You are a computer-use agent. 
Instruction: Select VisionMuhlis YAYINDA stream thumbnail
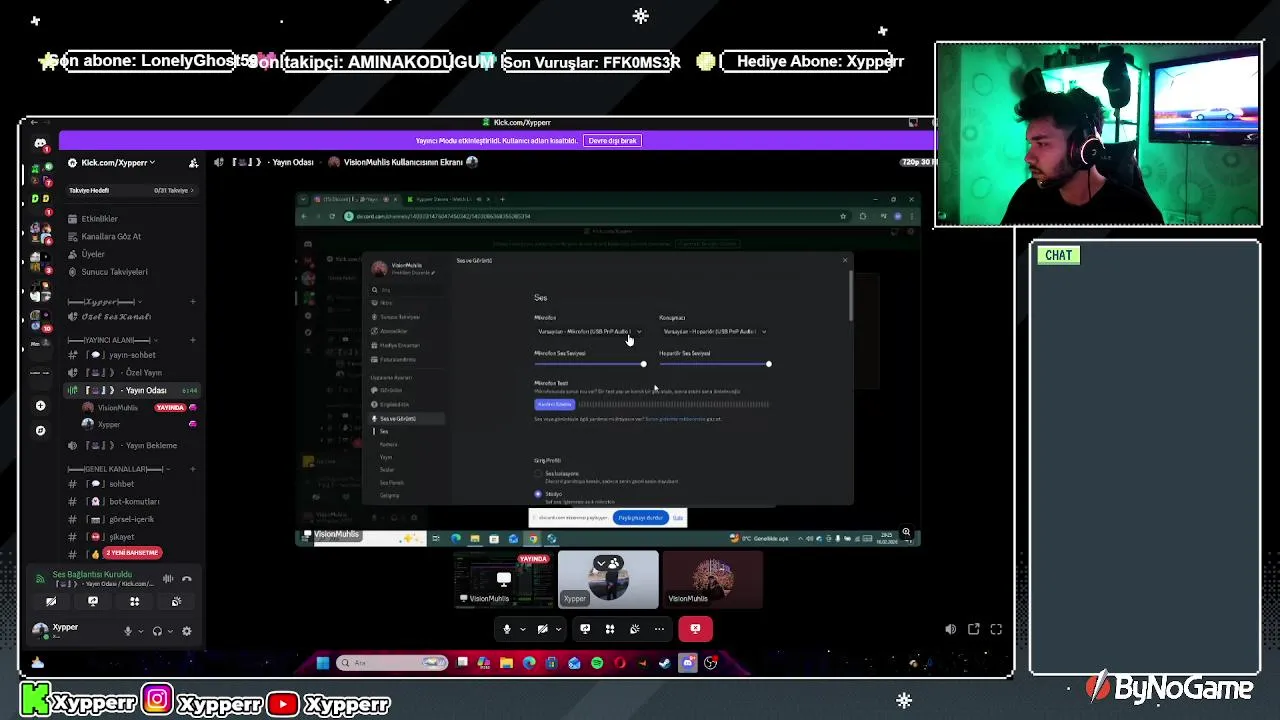coord(503,579)
